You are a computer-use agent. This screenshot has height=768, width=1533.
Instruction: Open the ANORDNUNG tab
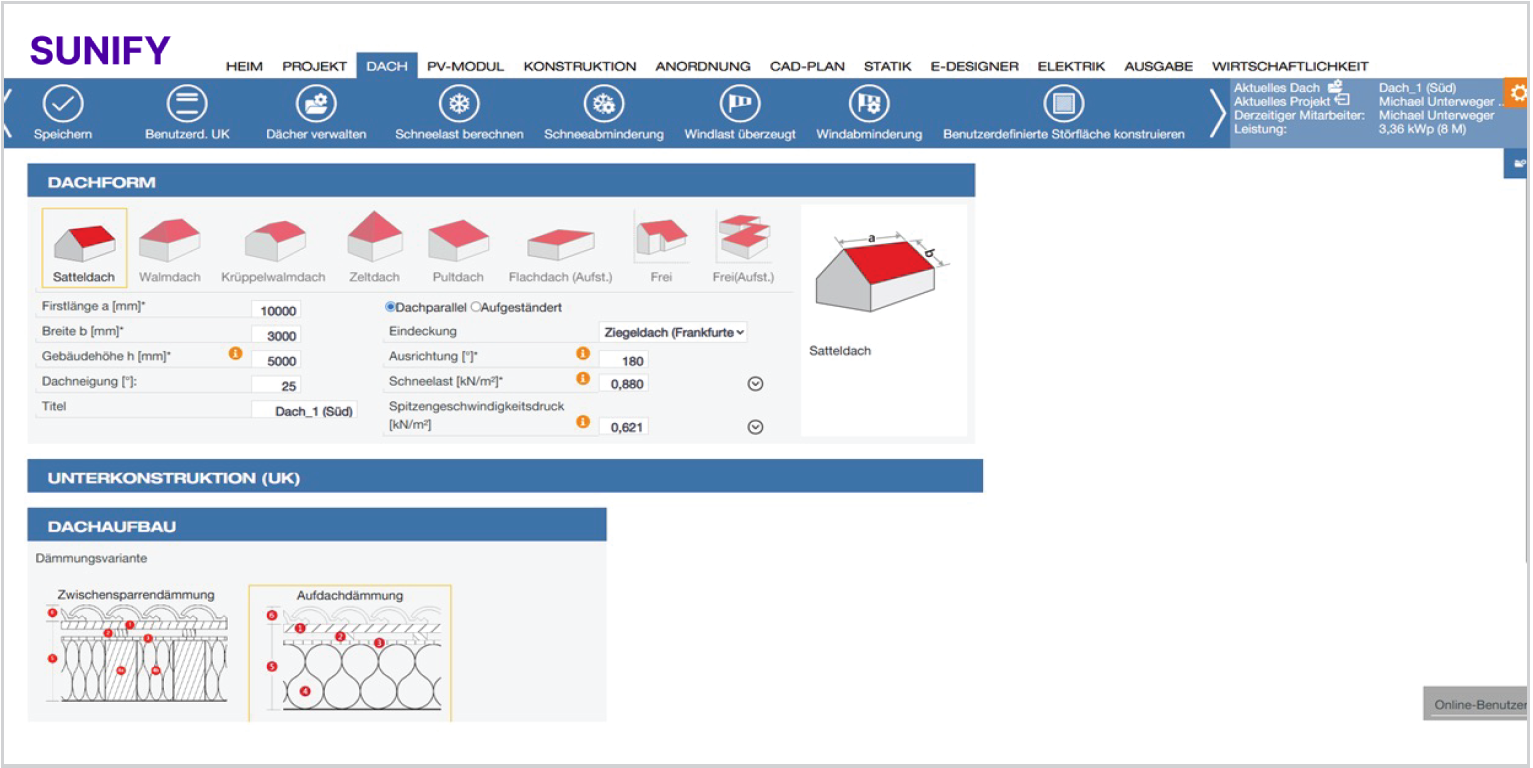click(x=703, y=66)
